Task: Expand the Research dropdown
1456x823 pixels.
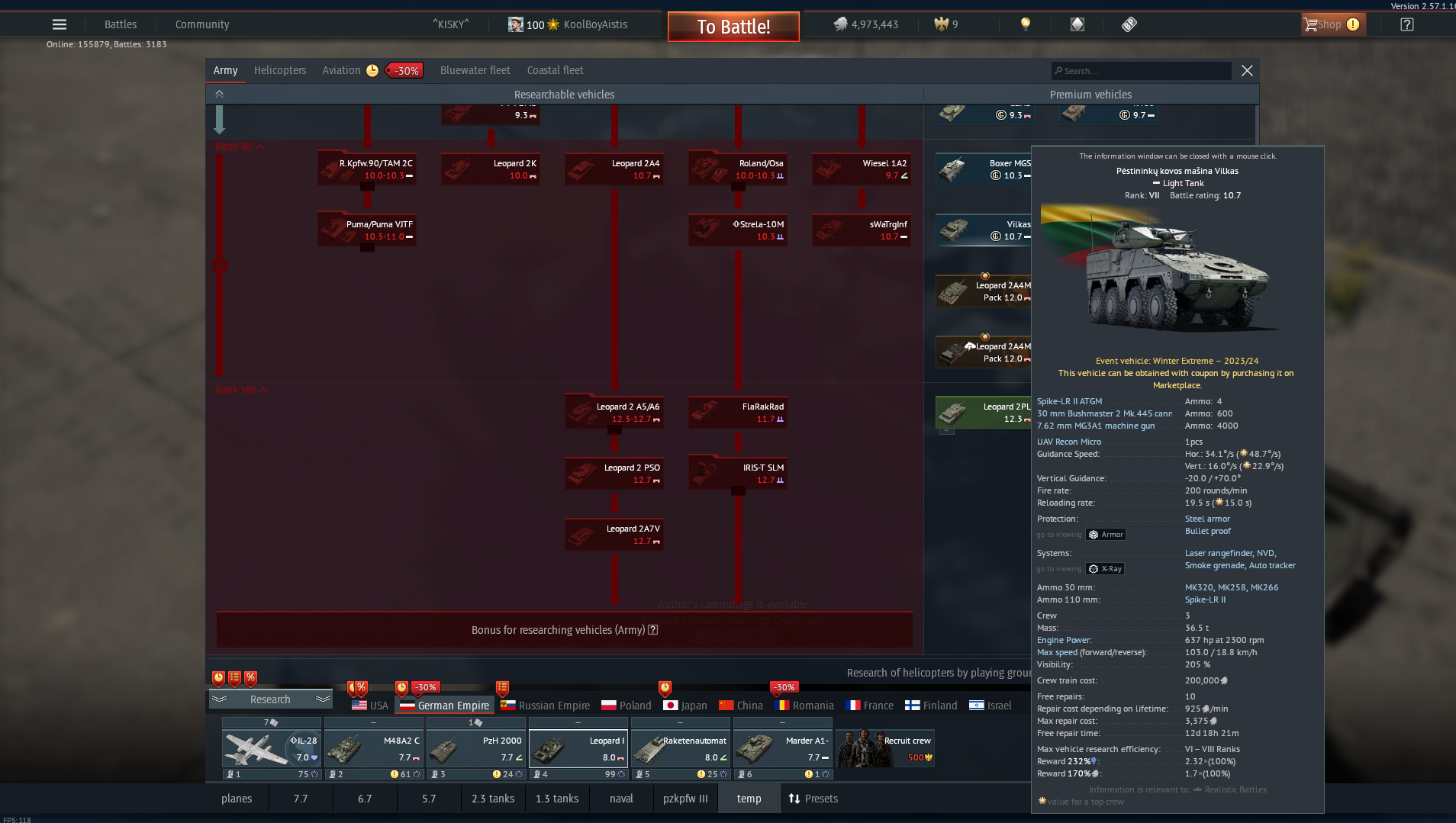Action: (270, 699)
